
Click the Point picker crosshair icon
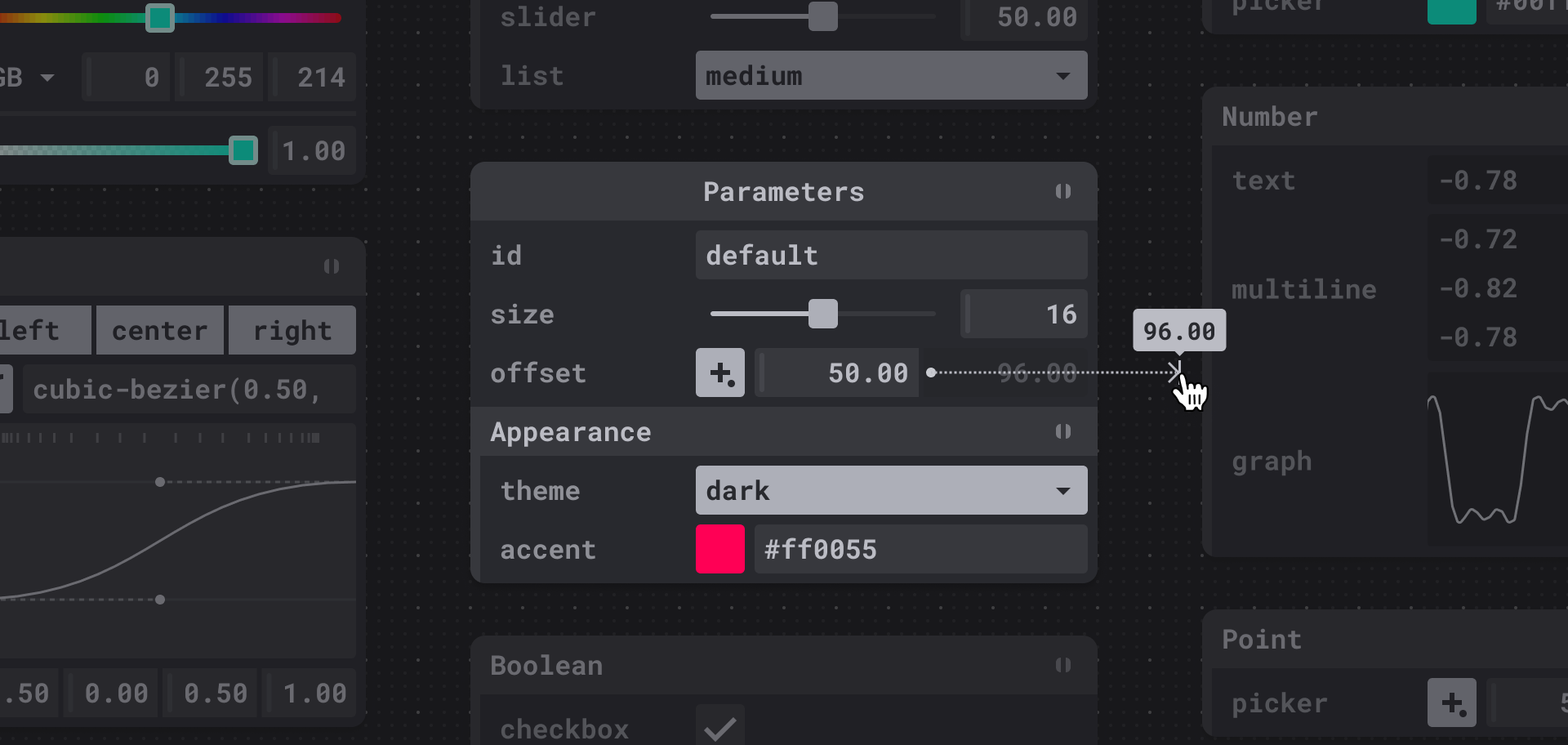pyautogui.click(x=1451, y=703)
